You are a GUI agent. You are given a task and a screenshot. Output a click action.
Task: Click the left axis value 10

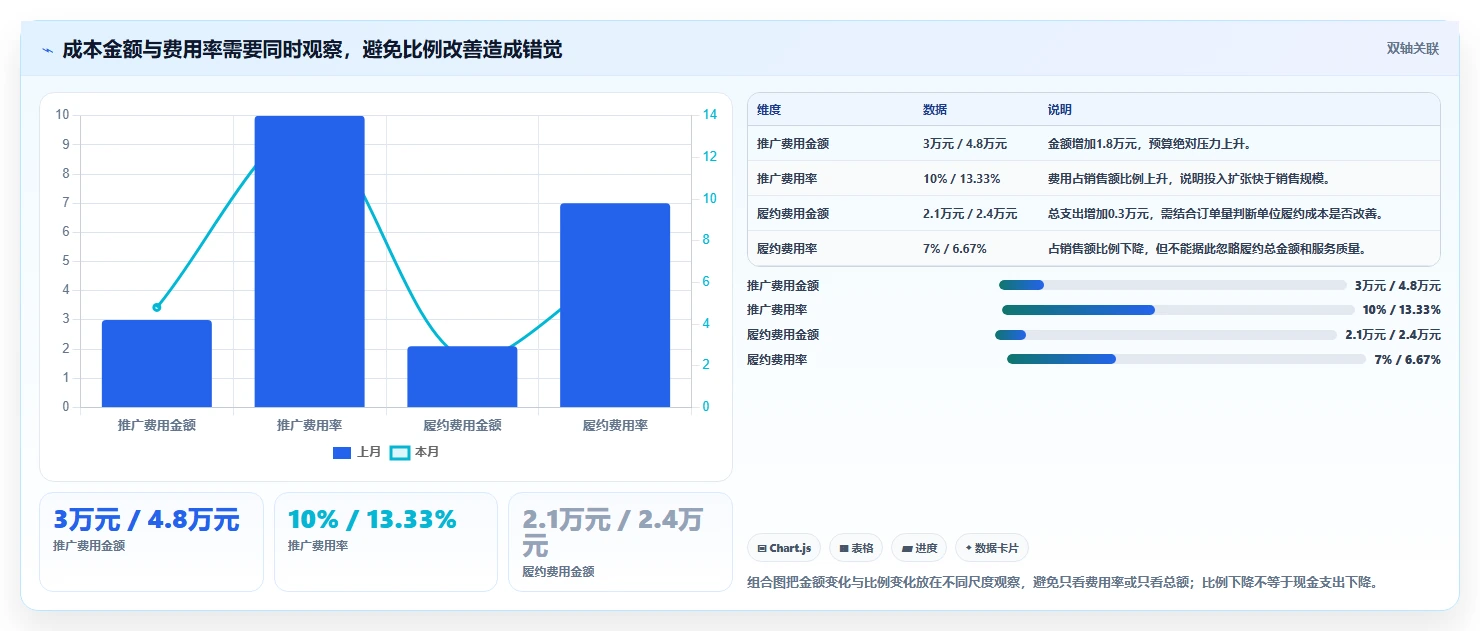[x=62, y=115]
